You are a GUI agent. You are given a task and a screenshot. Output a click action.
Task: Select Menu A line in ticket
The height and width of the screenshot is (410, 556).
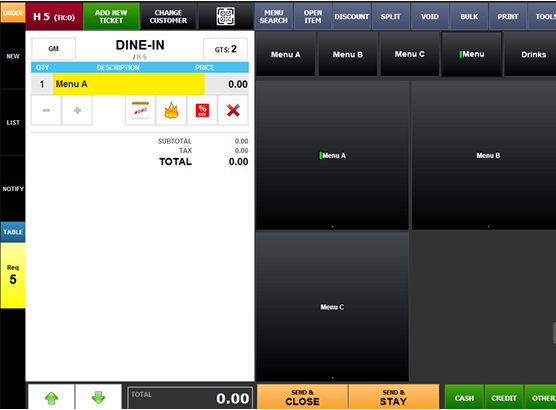(x=140, y=84)
